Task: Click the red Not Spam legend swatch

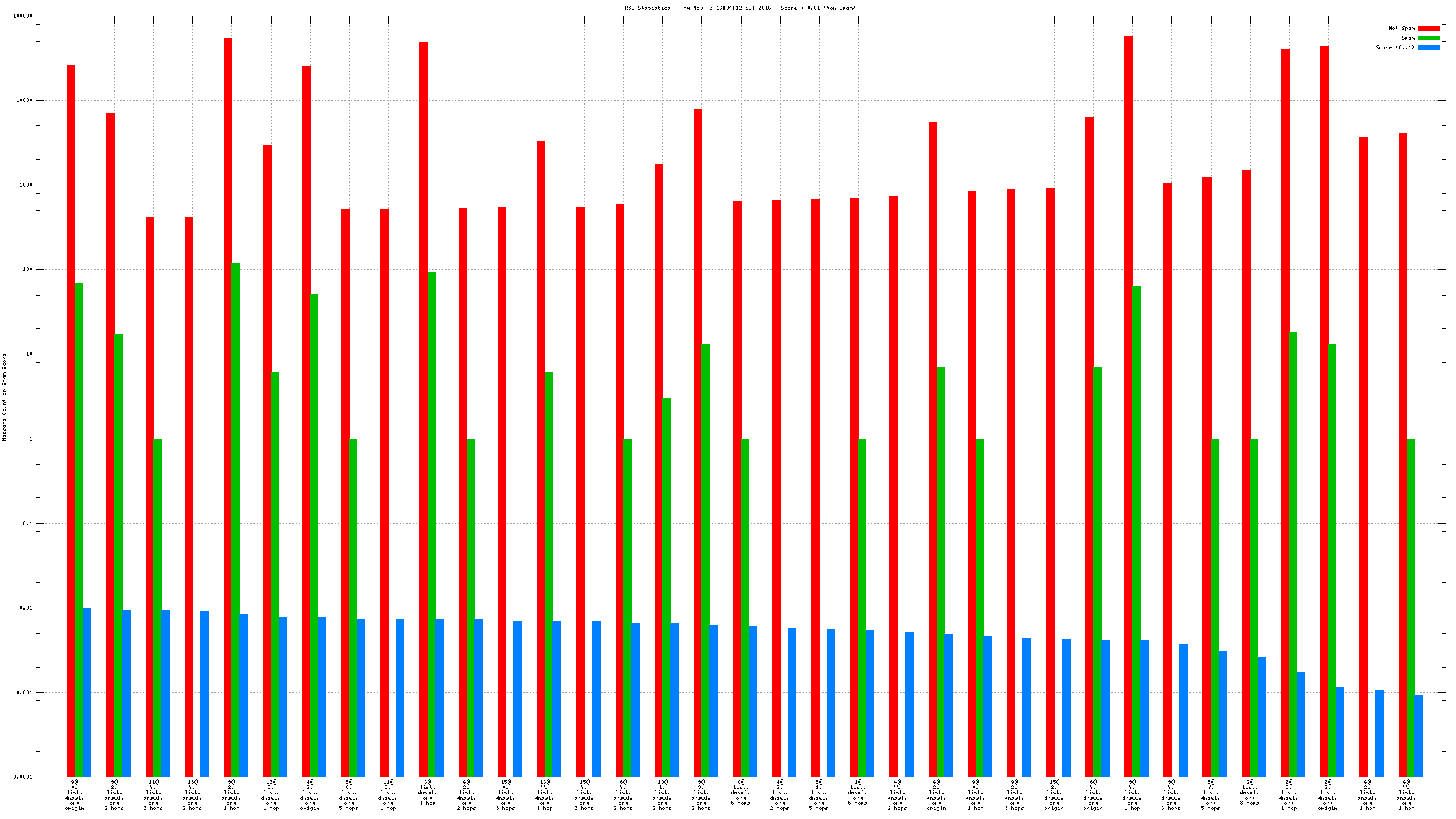Action: (x=1429, y=28)
